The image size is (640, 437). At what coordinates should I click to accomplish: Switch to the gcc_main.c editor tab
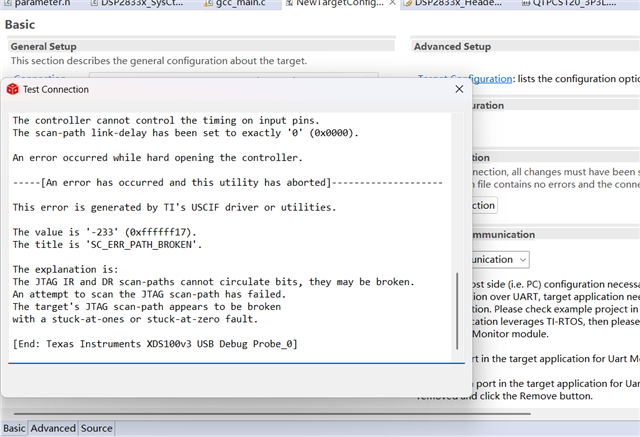point(236,3)
